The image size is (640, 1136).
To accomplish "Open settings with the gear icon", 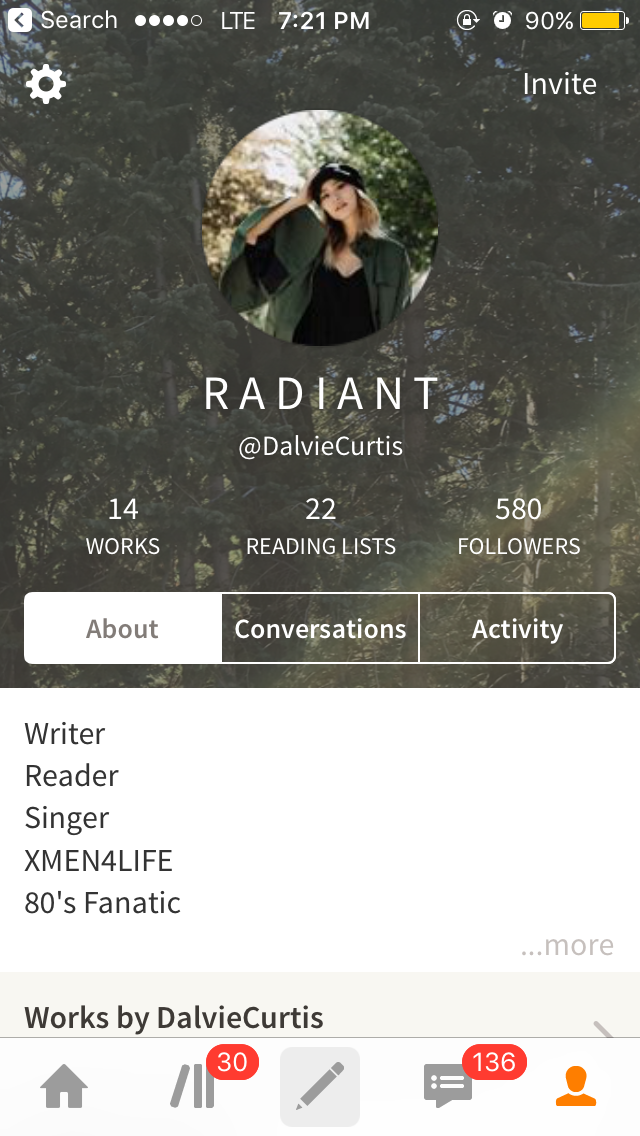I will 46,84.
